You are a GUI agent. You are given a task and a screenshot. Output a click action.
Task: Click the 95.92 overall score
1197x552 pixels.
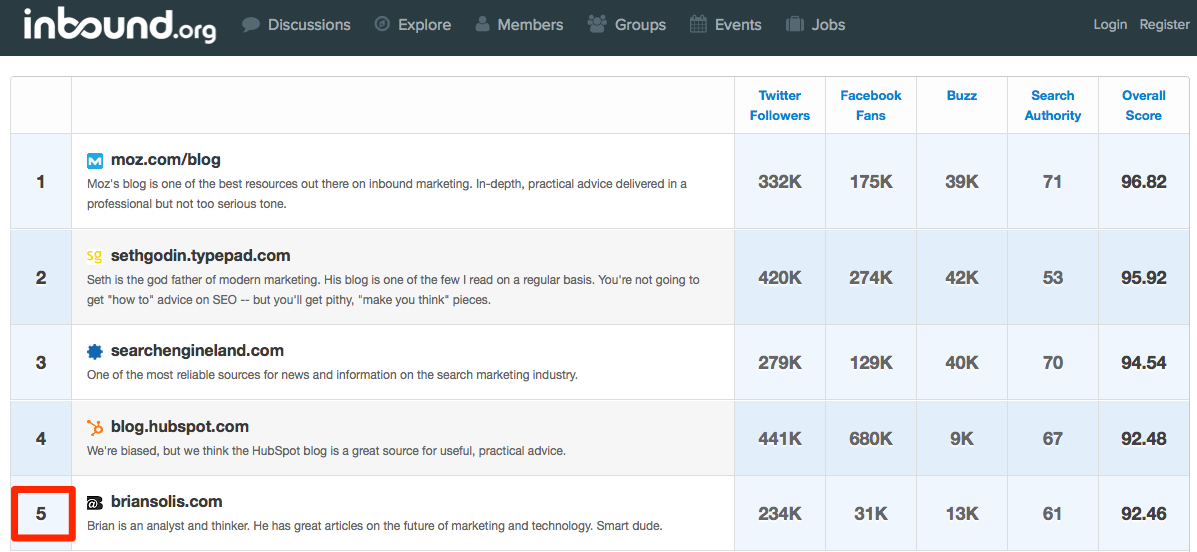click(1144, 277)
